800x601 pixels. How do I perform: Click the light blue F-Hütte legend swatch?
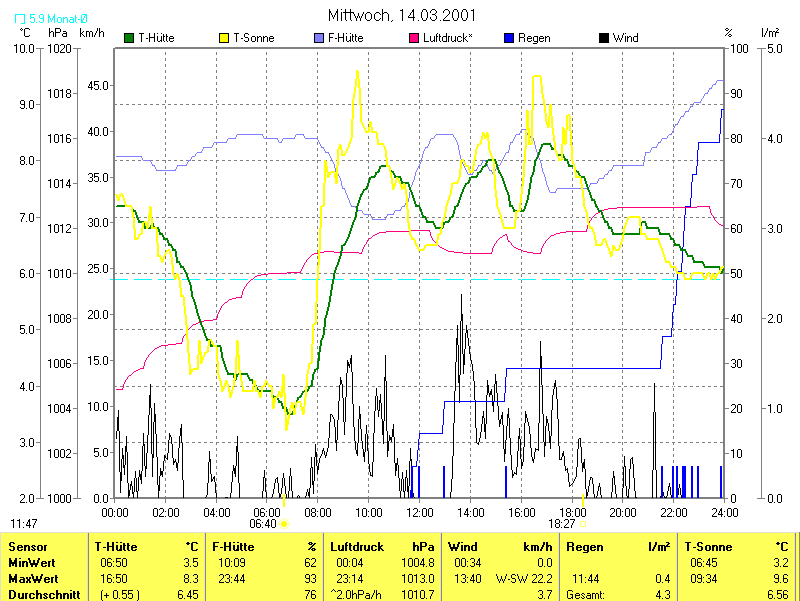319,38
